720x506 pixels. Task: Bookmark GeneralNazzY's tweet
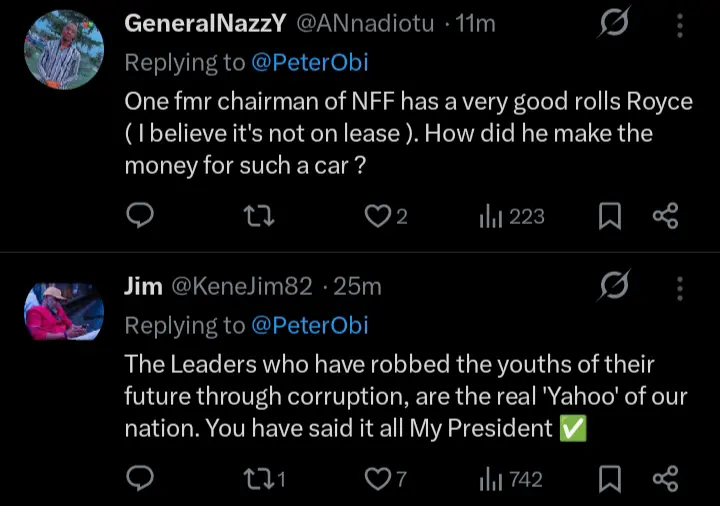point(610,215)
